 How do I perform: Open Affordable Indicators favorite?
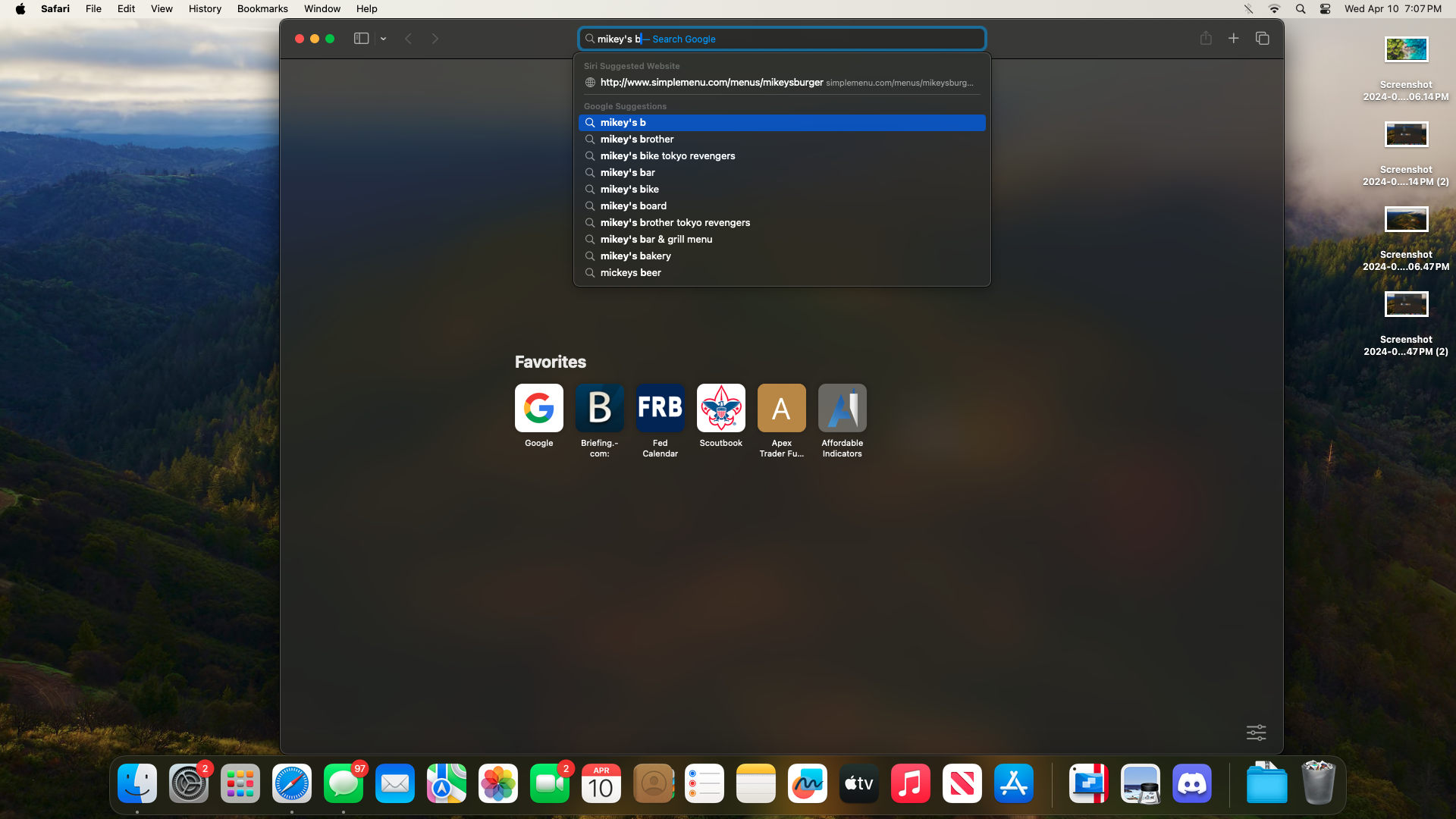(842, 408)
